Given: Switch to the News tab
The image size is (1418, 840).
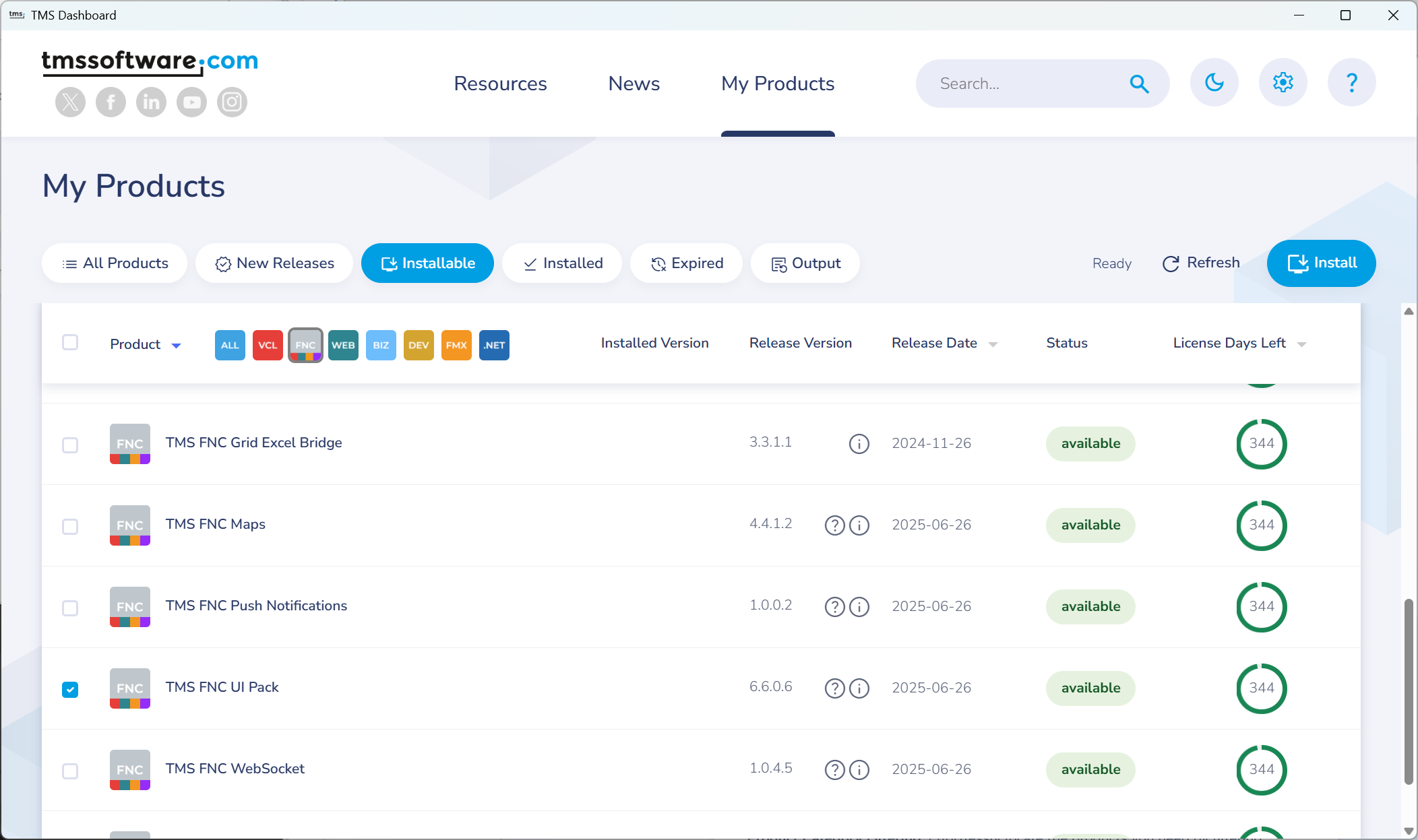Looking at the screenshot, I should coord(633,84).
